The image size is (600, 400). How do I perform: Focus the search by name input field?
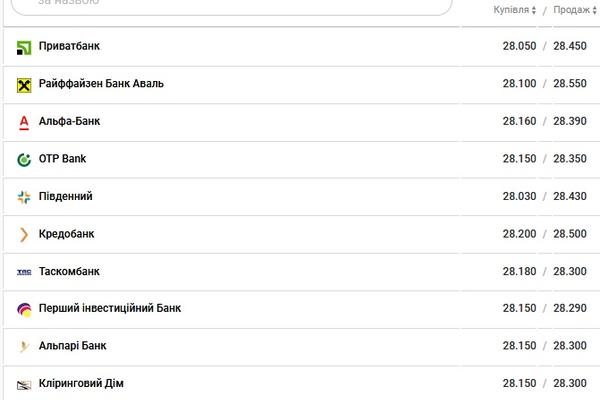click(232, 5)
